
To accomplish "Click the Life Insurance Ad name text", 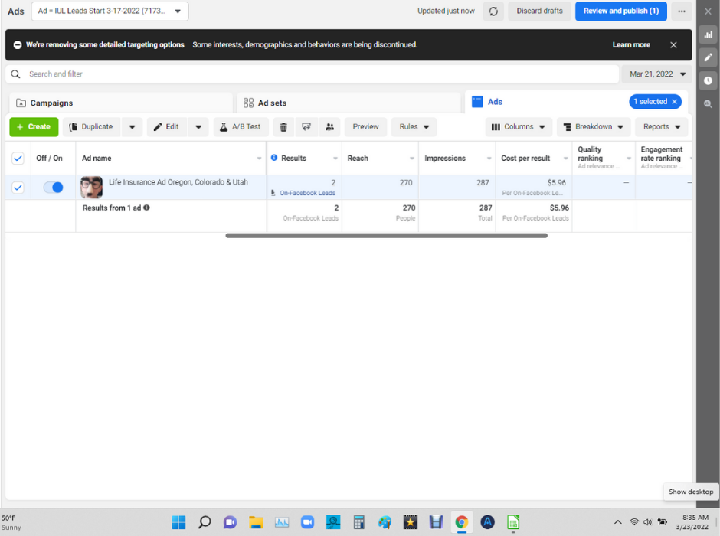I will pyautogui.click(x=179, y=182).
